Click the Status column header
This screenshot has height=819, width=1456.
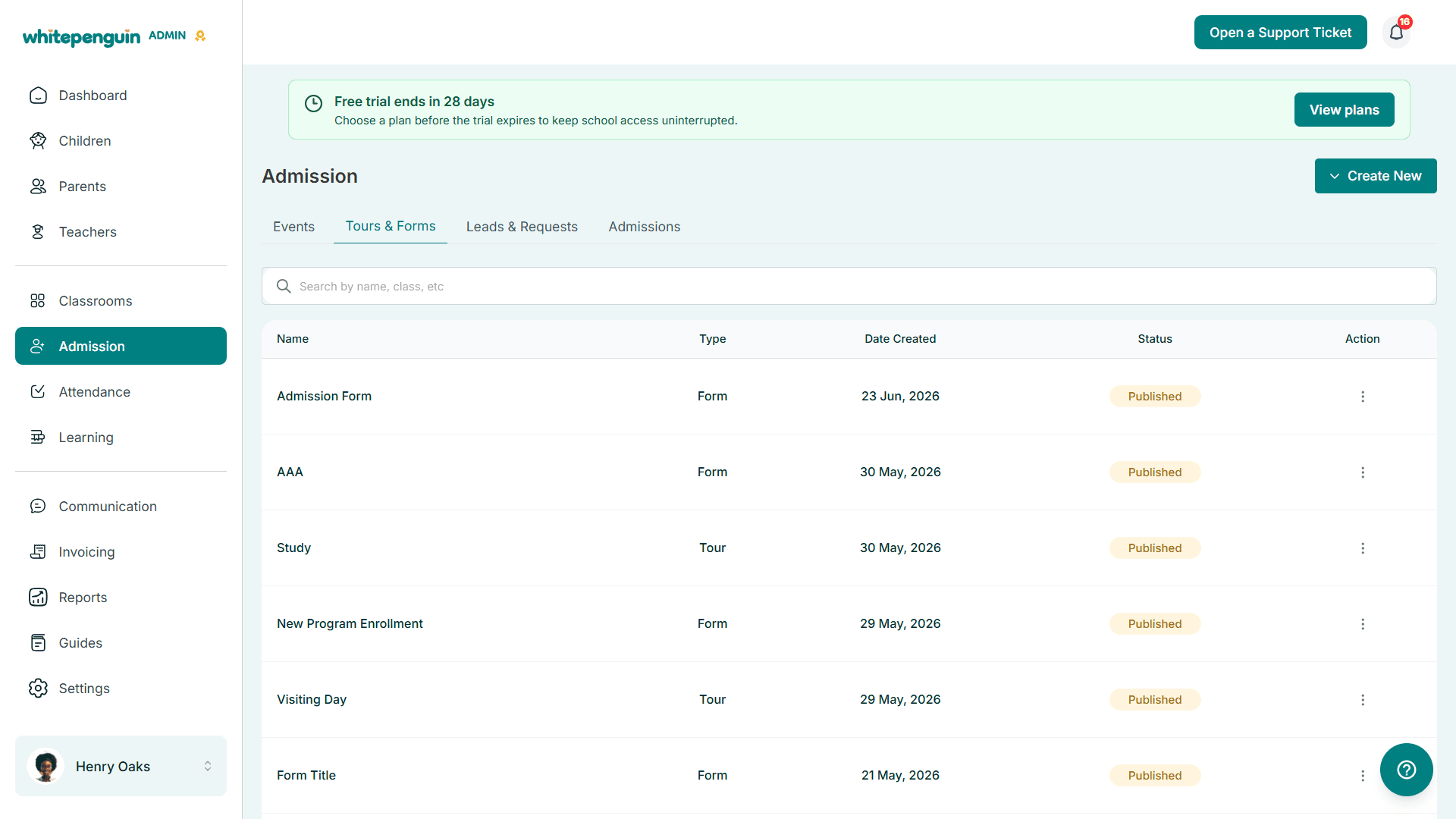point(1154,339)
